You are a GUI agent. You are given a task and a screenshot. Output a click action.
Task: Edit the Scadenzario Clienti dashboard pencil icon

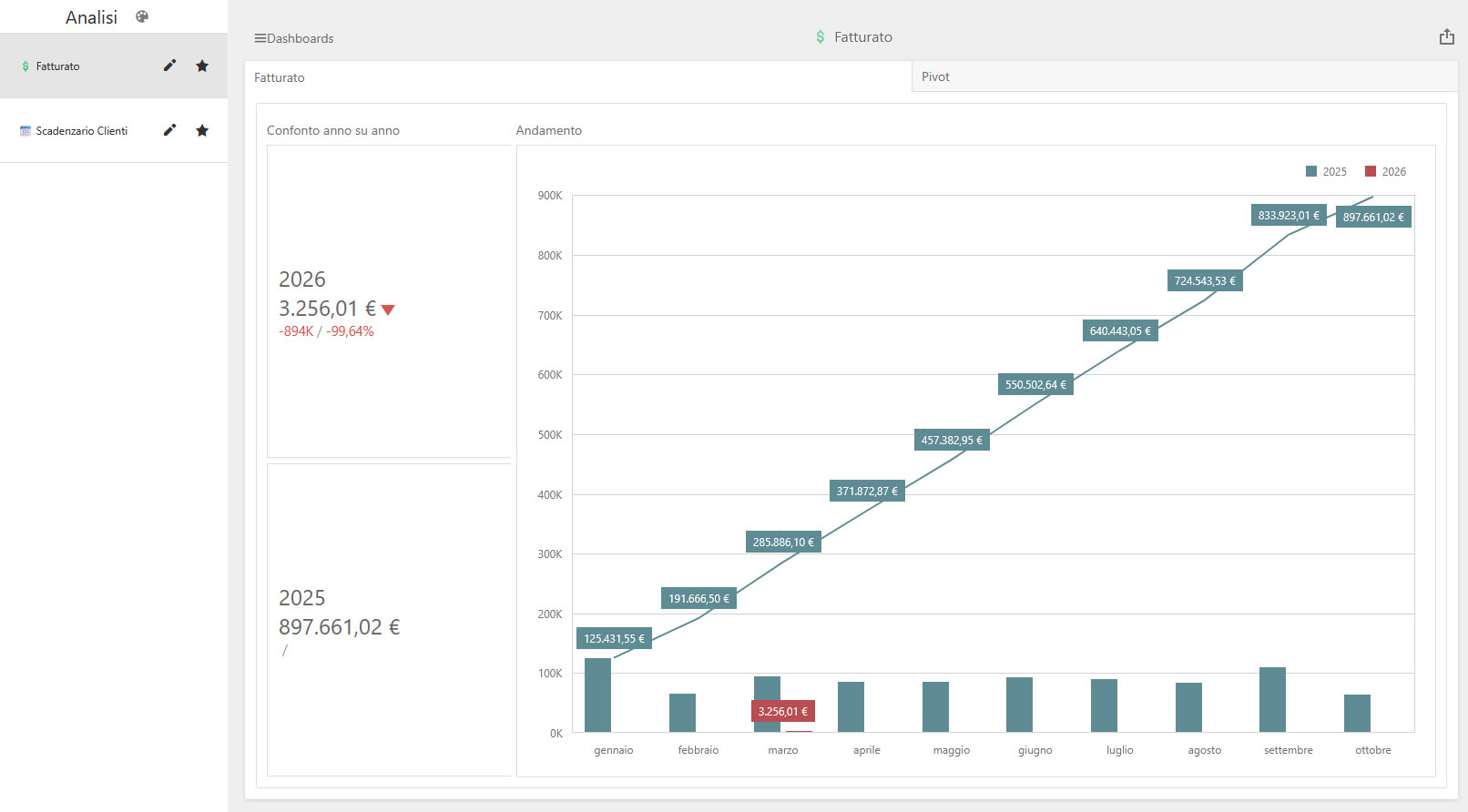click(169, 130)
